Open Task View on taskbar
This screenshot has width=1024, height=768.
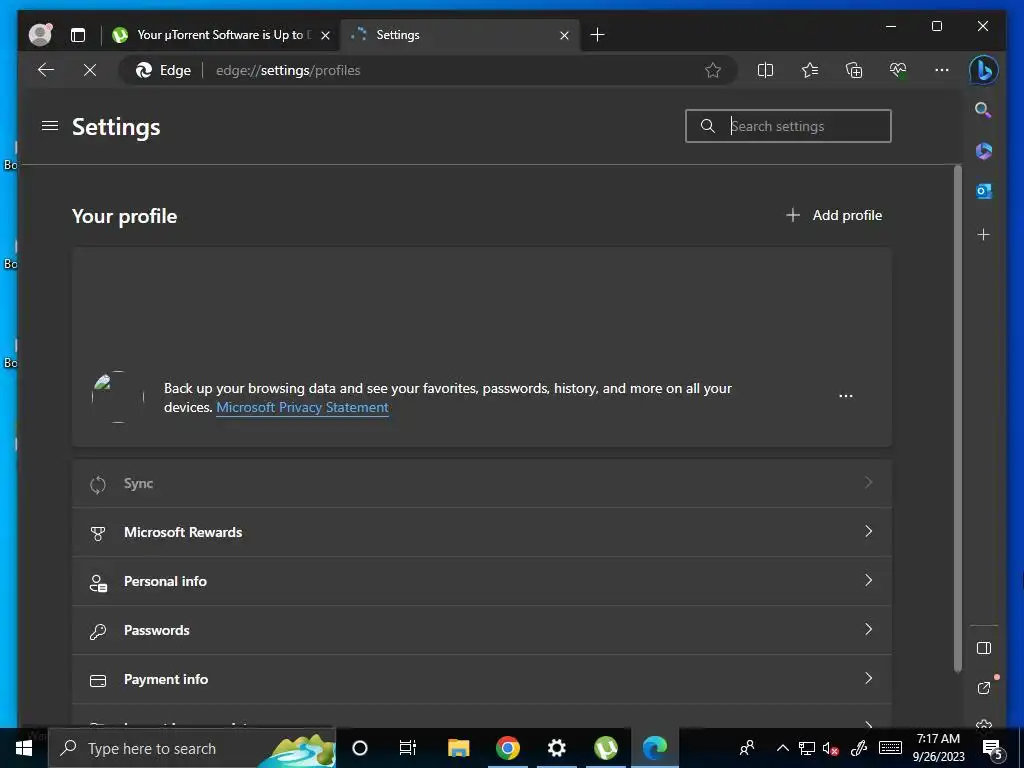click(408, 748)
